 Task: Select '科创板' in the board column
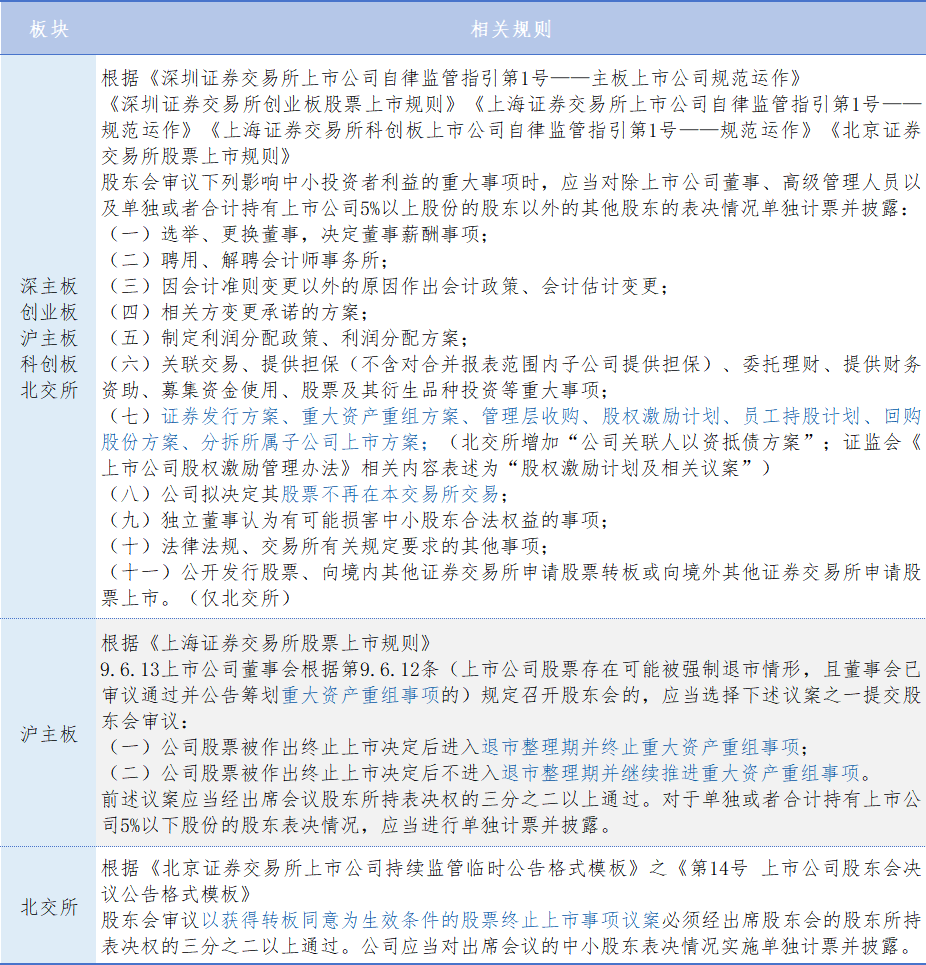(x=49, y=364)
